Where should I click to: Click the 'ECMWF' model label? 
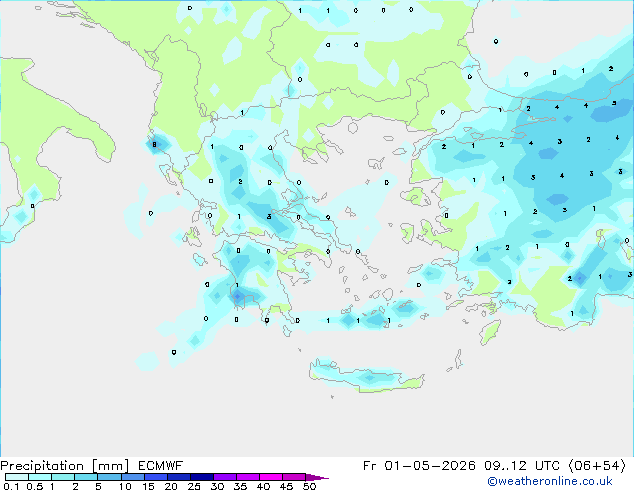tap(161, 466)
